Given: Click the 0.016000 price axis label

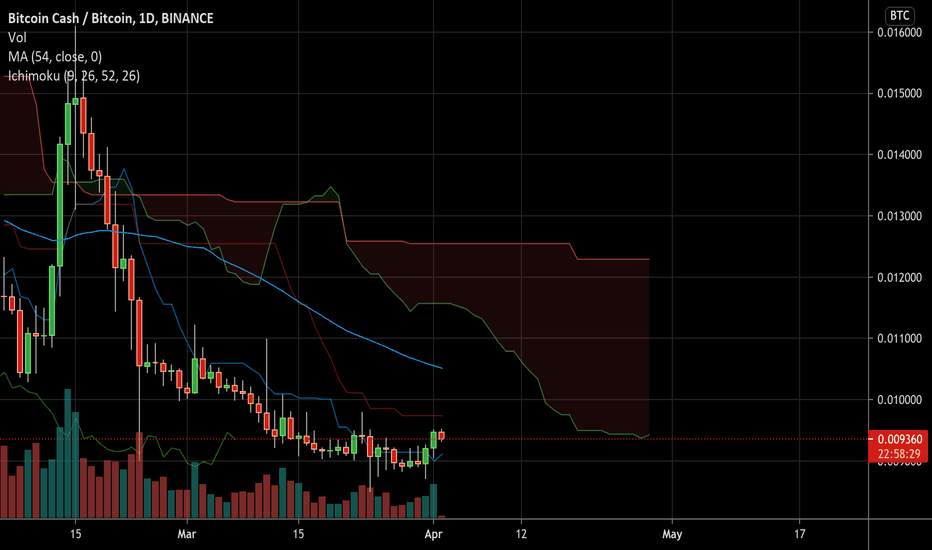Looking at the screenshot, I should [899, 32].
